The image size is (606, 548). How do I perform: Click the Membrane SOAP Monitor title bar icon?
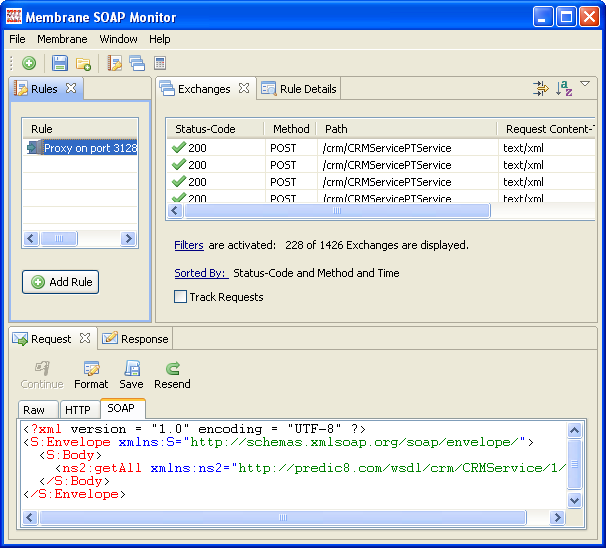14,17
